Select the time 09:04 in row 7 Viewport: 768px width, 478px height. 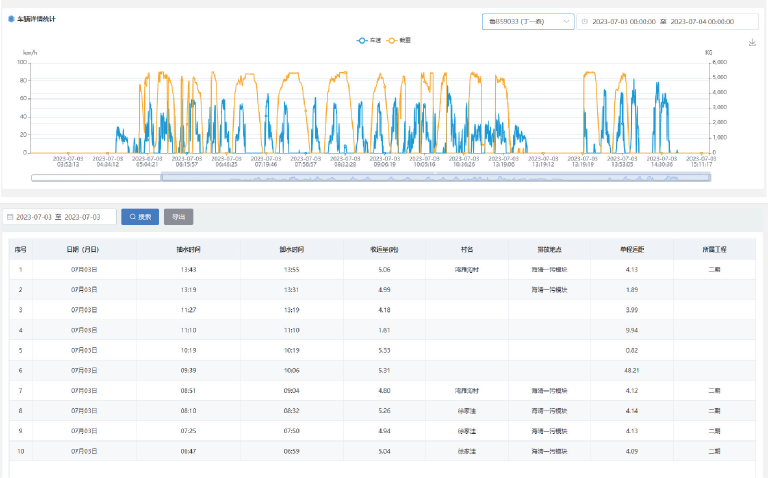coord(291,390)
